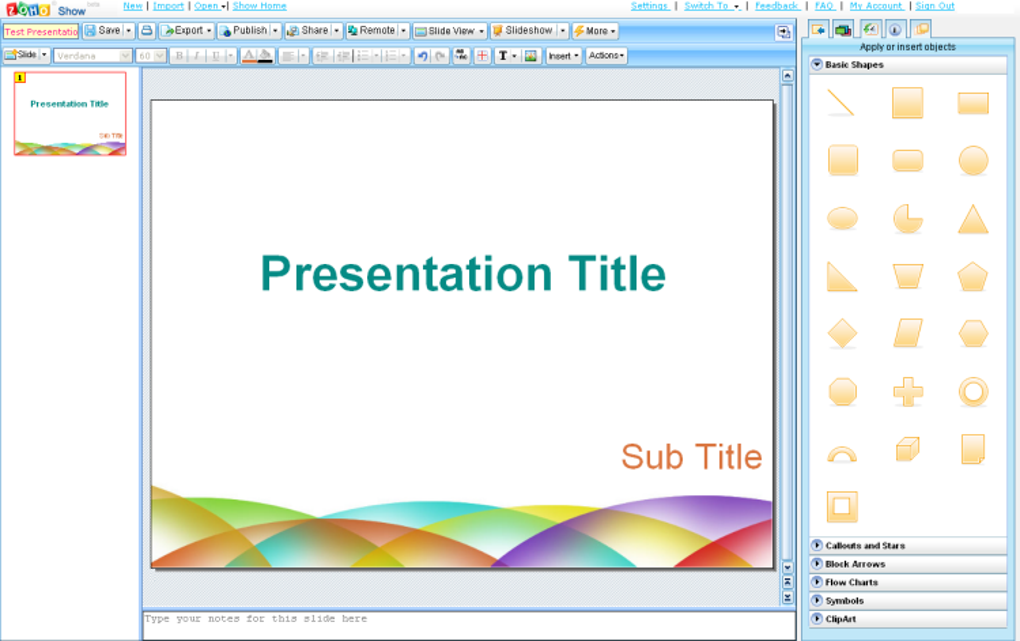Switch to the info panel tab
This screenshot has height=641, width=1020.
(895, 29)
